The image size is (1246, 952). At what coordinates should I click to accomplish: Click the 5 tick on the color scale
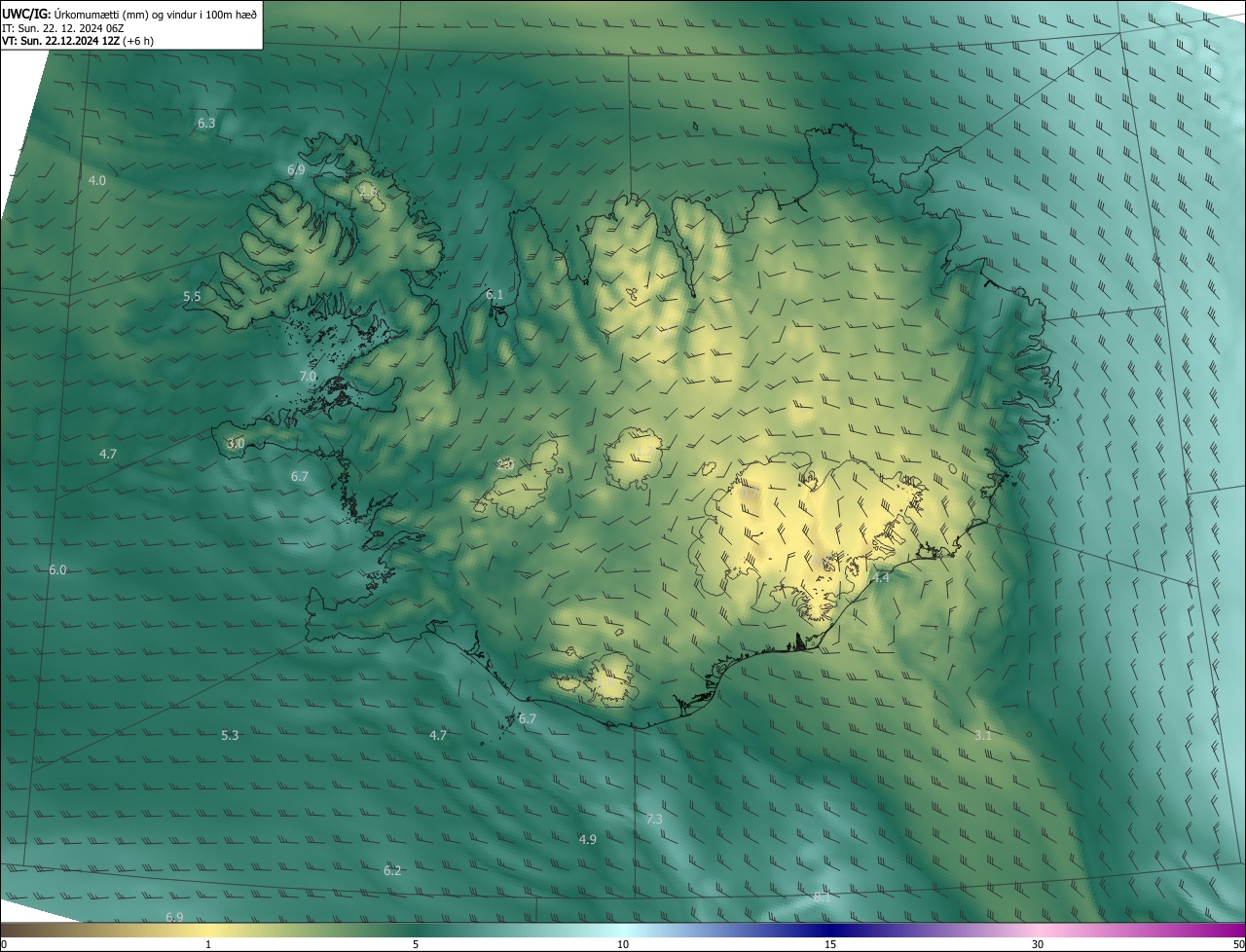click(416, 945)
